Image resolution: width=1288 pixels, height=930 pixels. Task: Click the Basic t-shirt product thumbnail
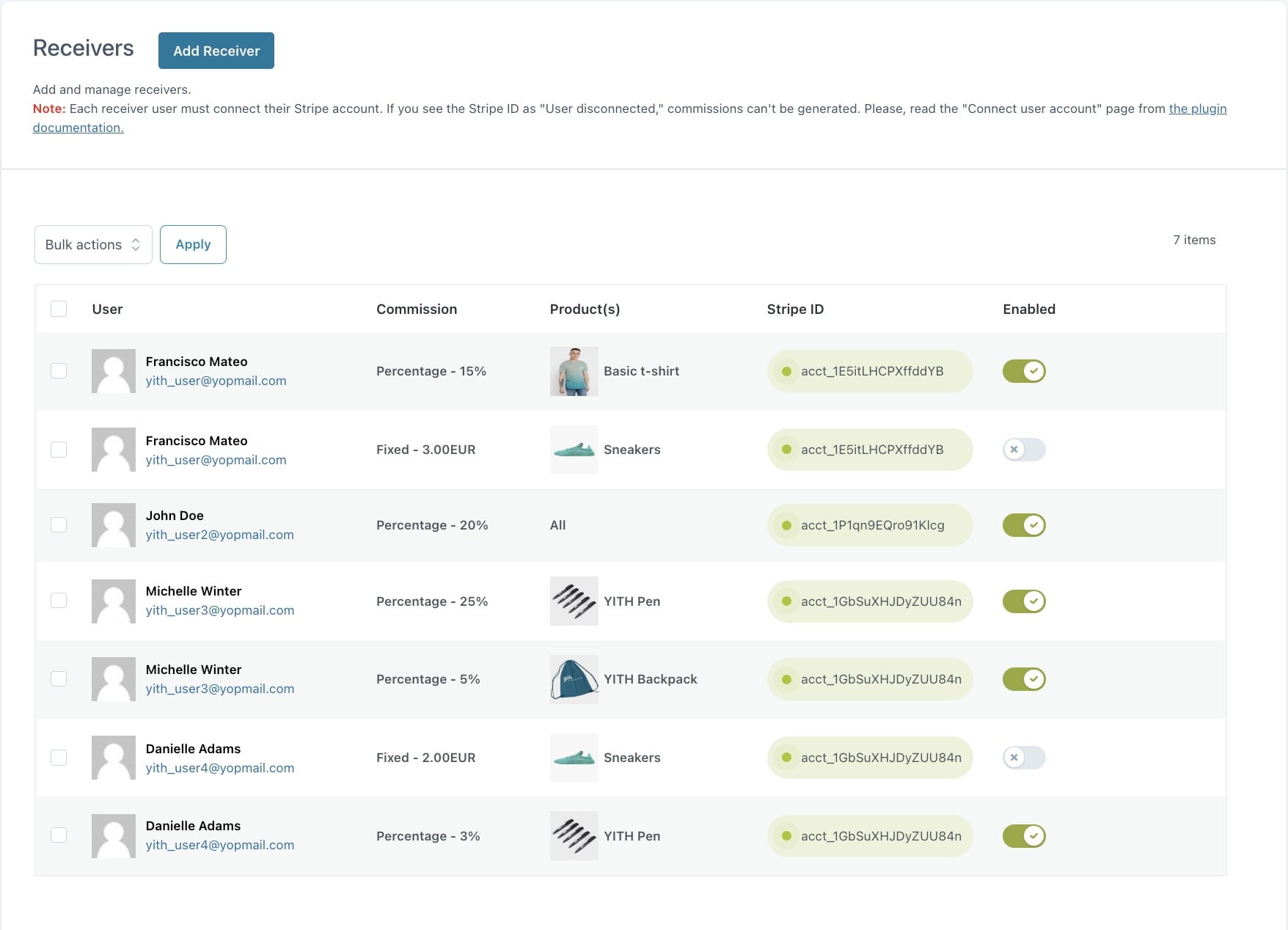[574, 371]
